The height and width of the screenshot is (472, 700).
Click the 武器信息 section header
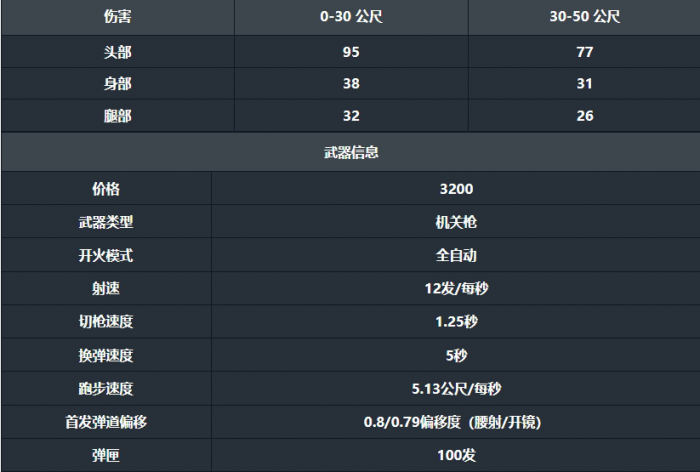(x=350, y=153)
